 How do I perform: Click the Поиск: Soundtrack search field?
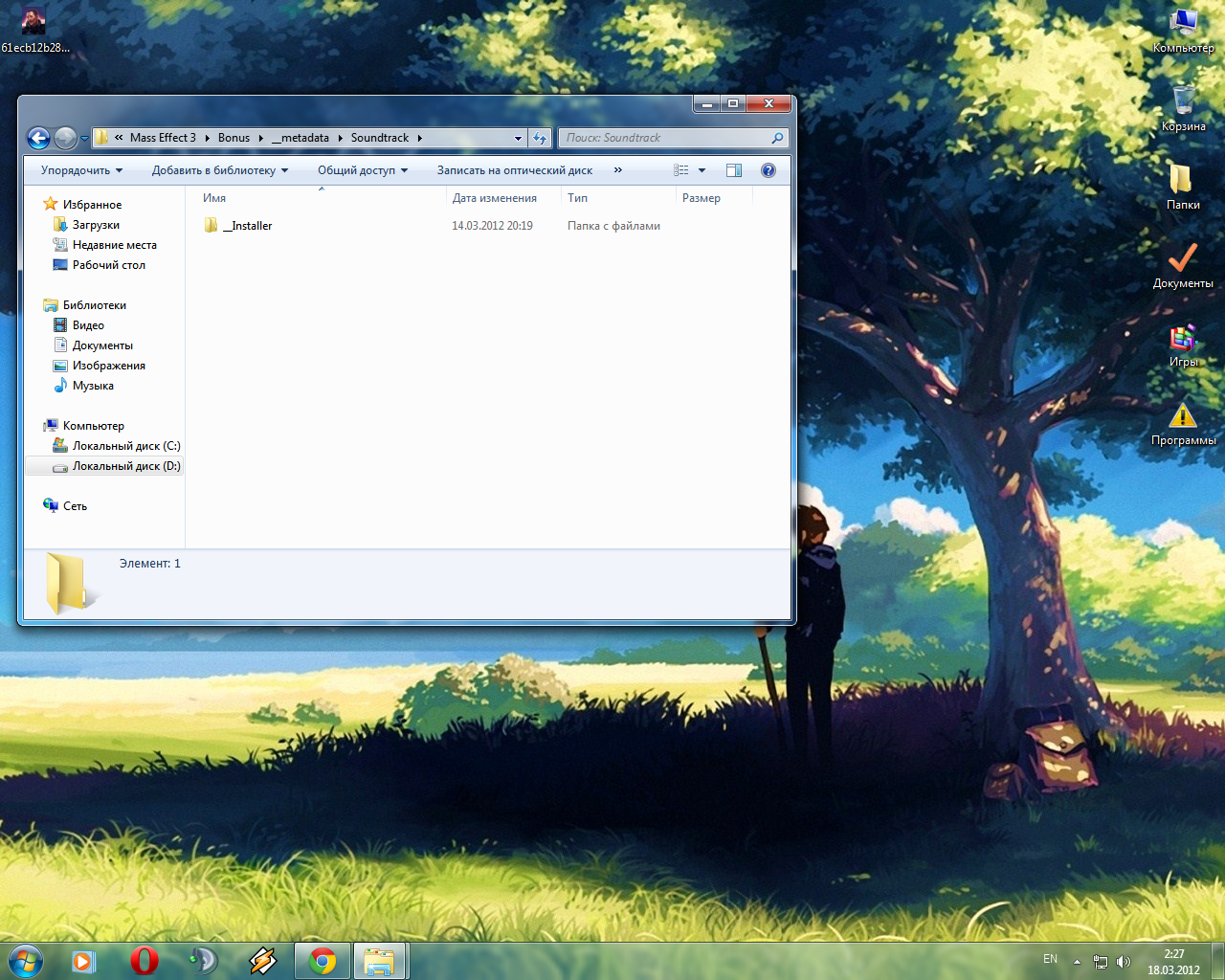click(x=666, y=138)
